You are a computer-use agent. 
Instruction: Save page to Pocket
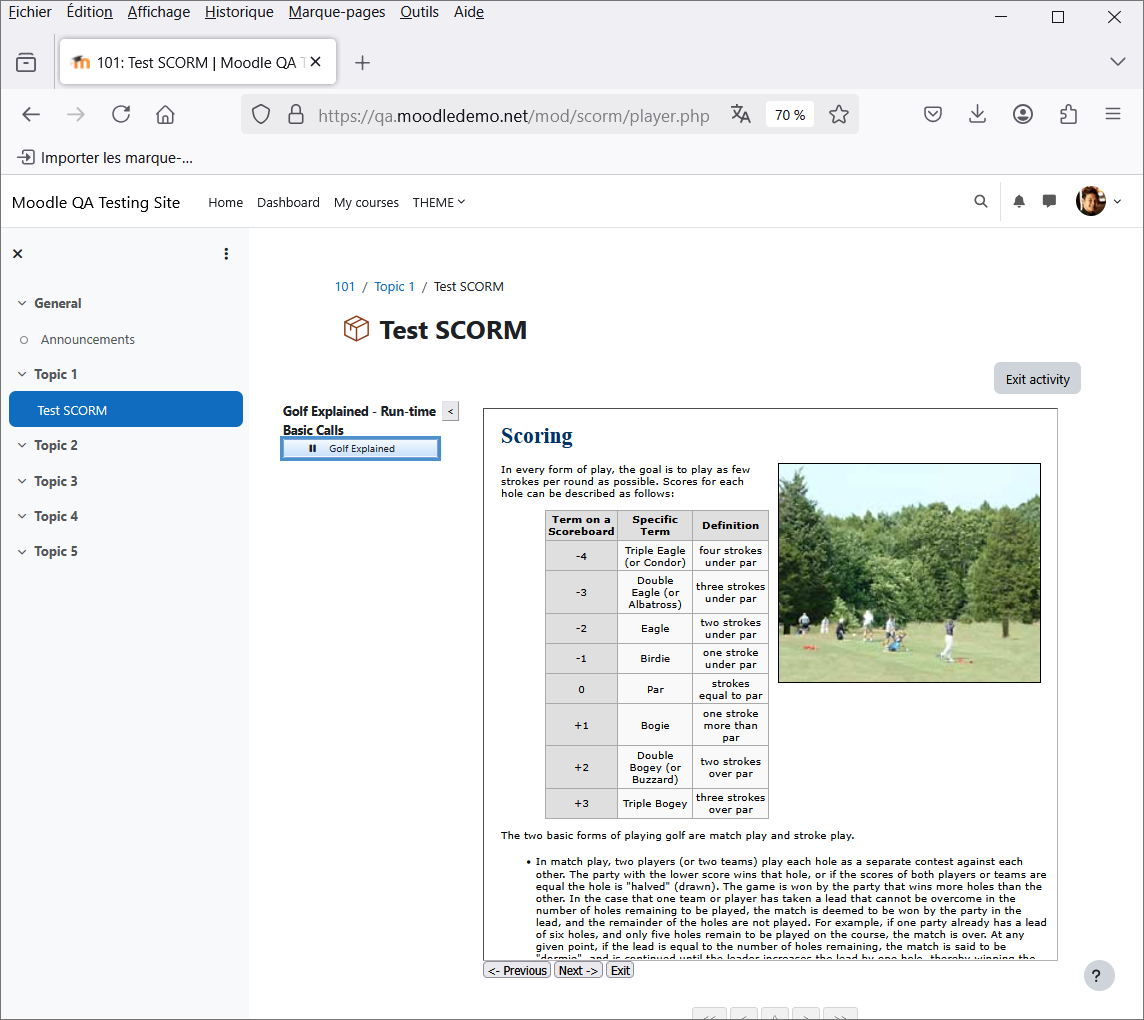click(932, 115)
